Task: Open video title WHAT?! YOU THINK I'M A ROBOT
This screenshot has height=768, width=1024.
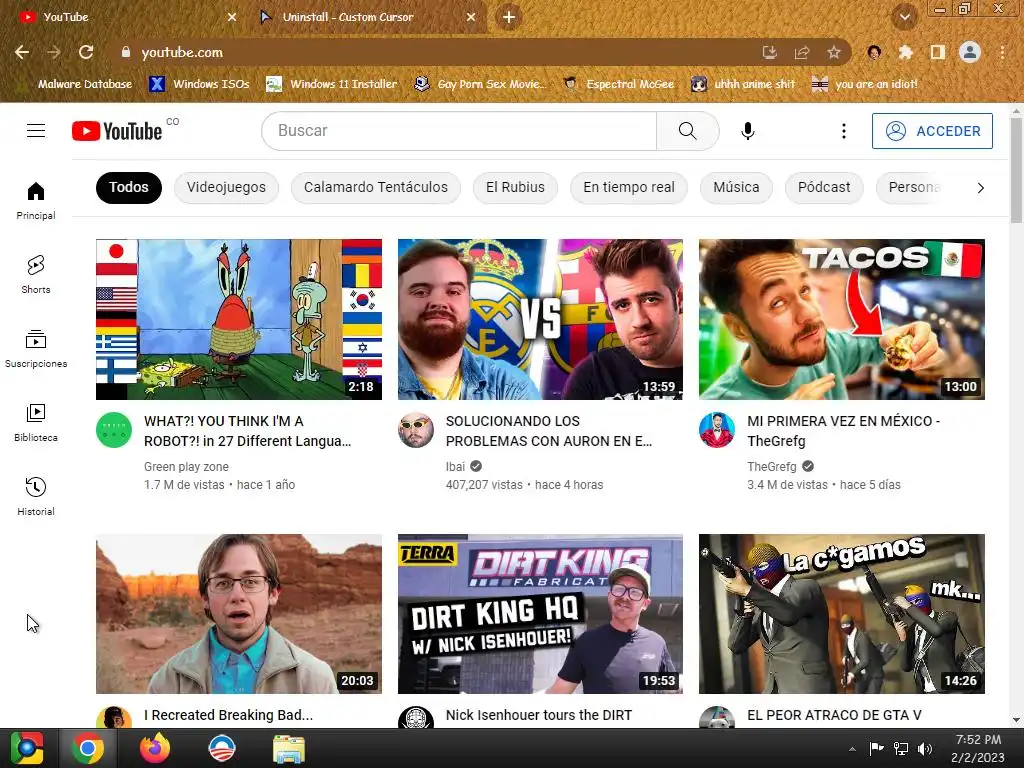Action: tap(248, 431)
